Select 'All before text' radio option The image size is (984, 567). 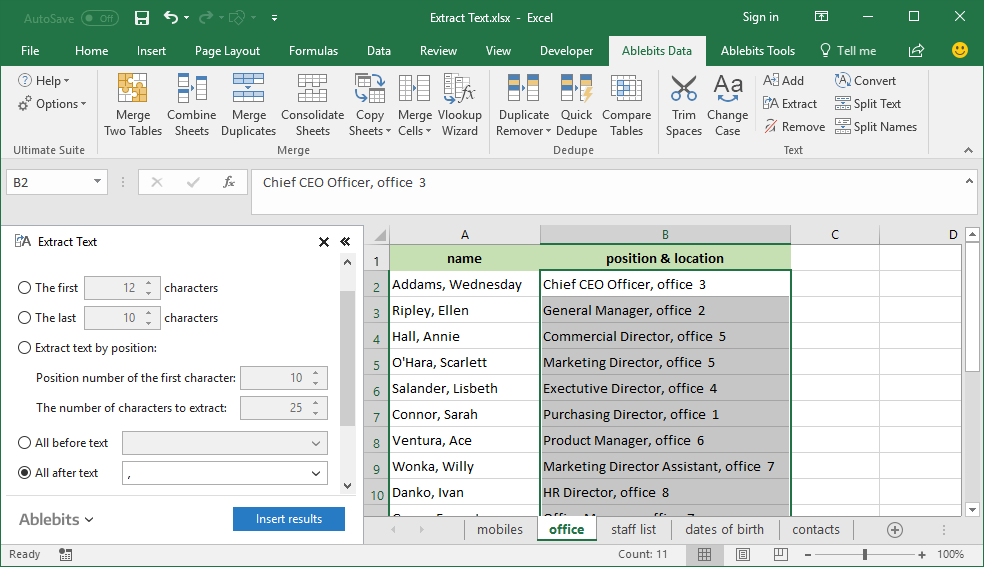click(24, 443)
